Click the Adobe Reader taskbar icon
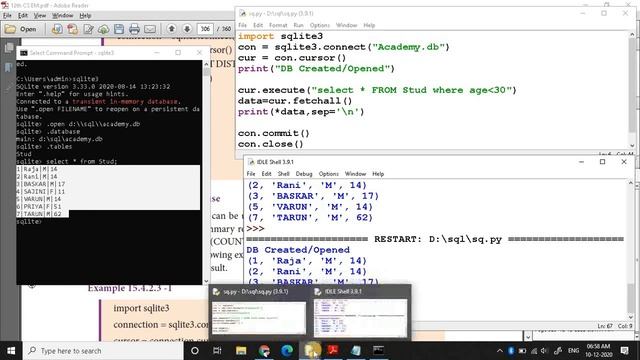 point(333,351)
